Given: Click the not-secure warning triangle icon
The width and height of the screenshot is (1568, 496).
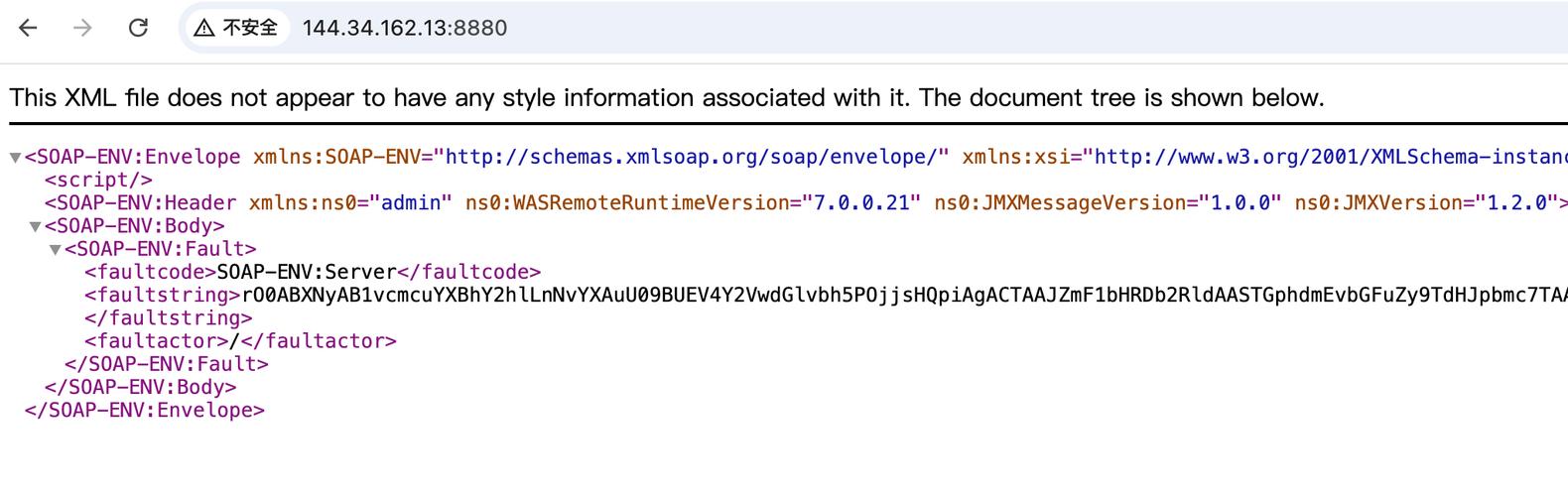Looking at the screenshot, I should pos(204,28).
